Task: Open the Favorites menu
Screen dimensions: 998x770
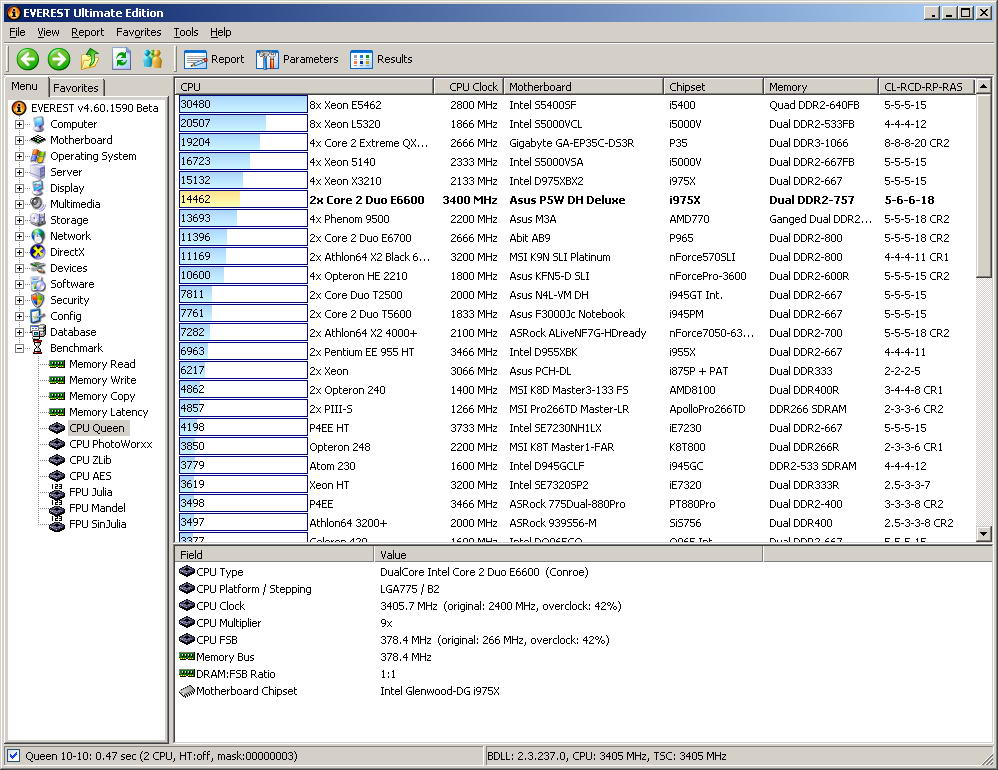Action: (138, 32)
